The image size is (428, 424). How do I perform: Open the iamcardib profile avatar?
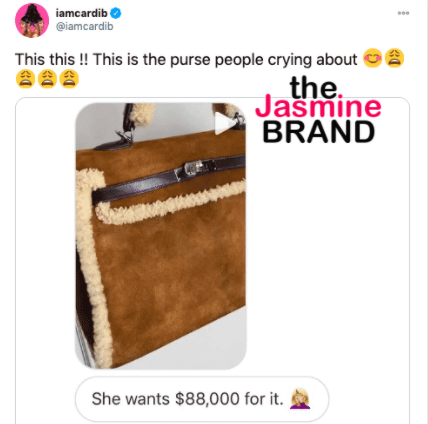tap(32, 21)
